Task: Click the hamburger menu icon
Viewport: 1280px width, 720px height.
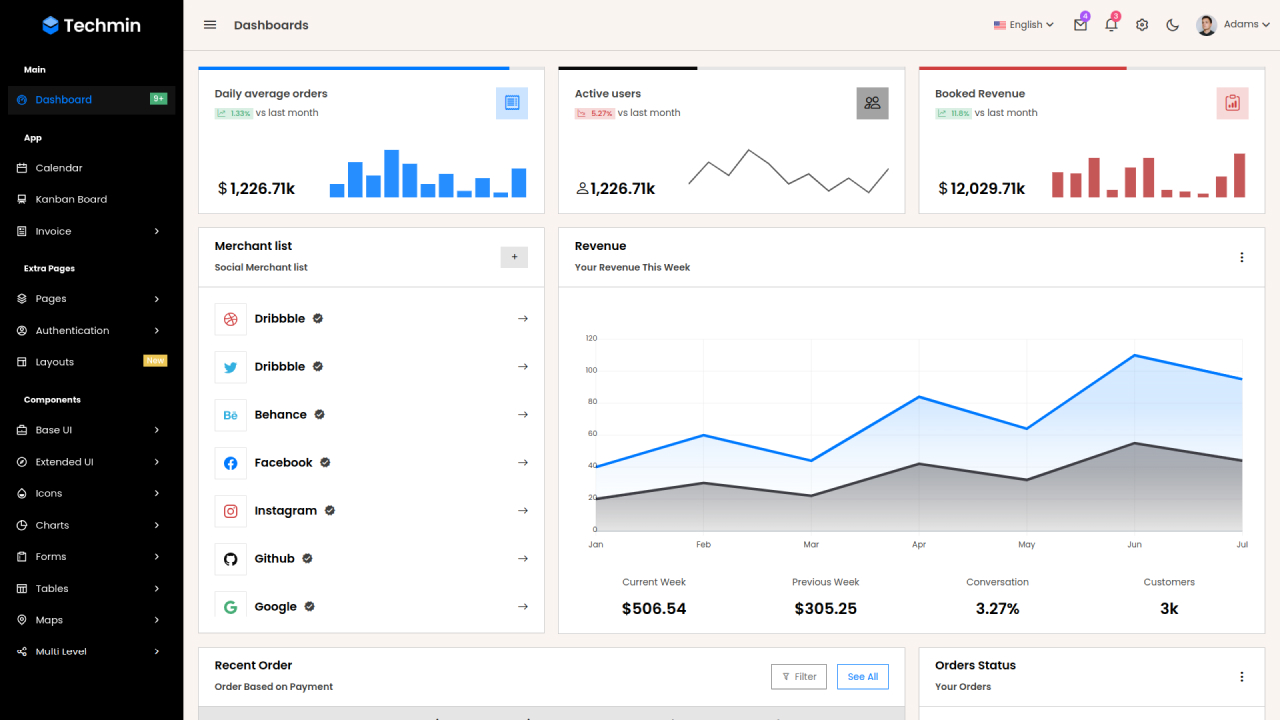Action: [x=210, y=25]
